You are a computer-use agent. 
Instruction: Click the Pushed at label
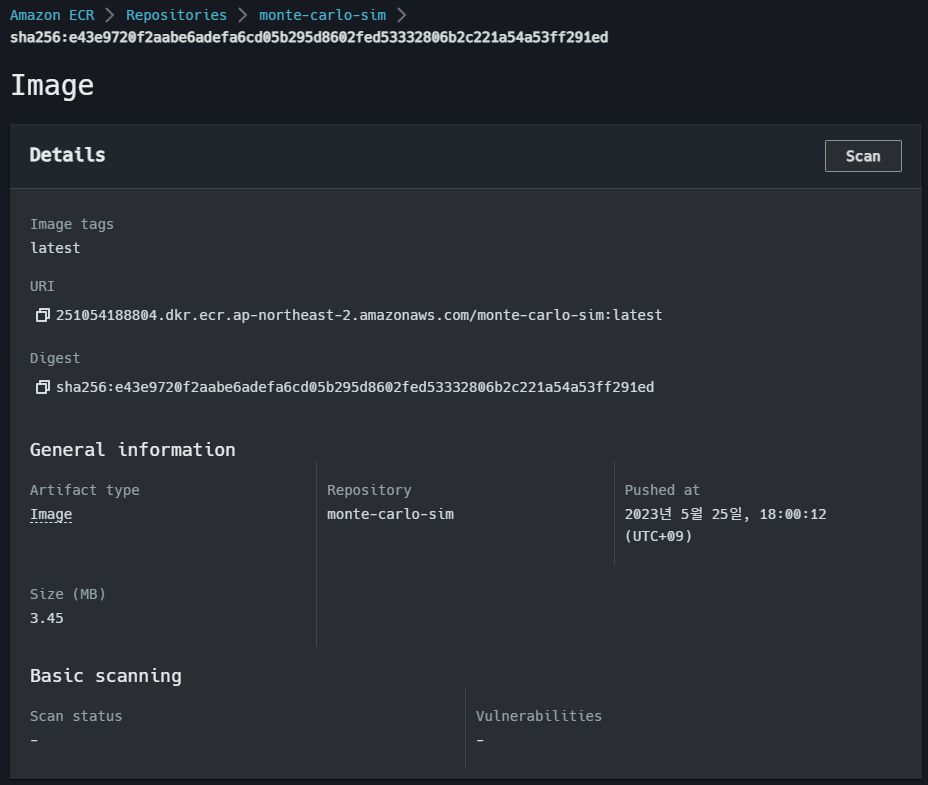coord(662,490)
